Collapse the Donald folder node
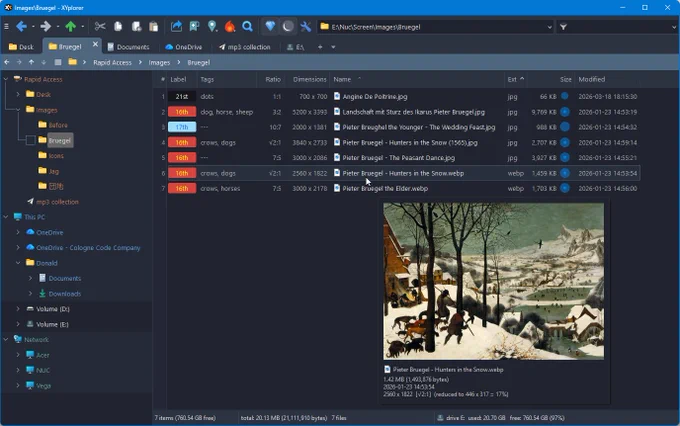 pyautogui.click(x=18, y=263)
